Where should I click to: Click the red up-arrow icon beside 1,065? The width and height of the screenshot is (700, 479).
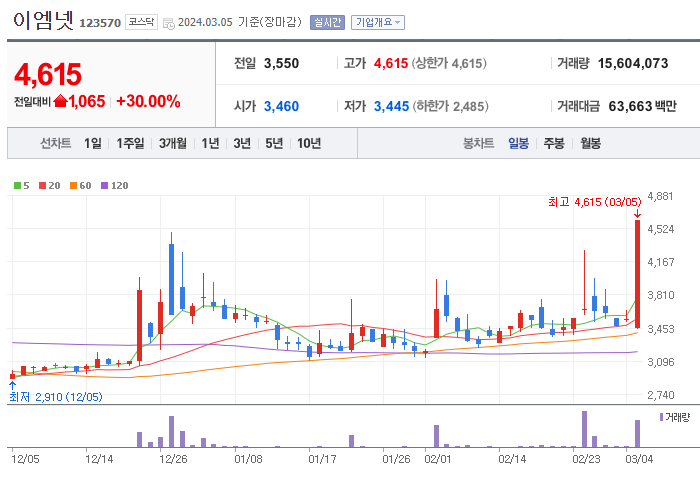60,101
